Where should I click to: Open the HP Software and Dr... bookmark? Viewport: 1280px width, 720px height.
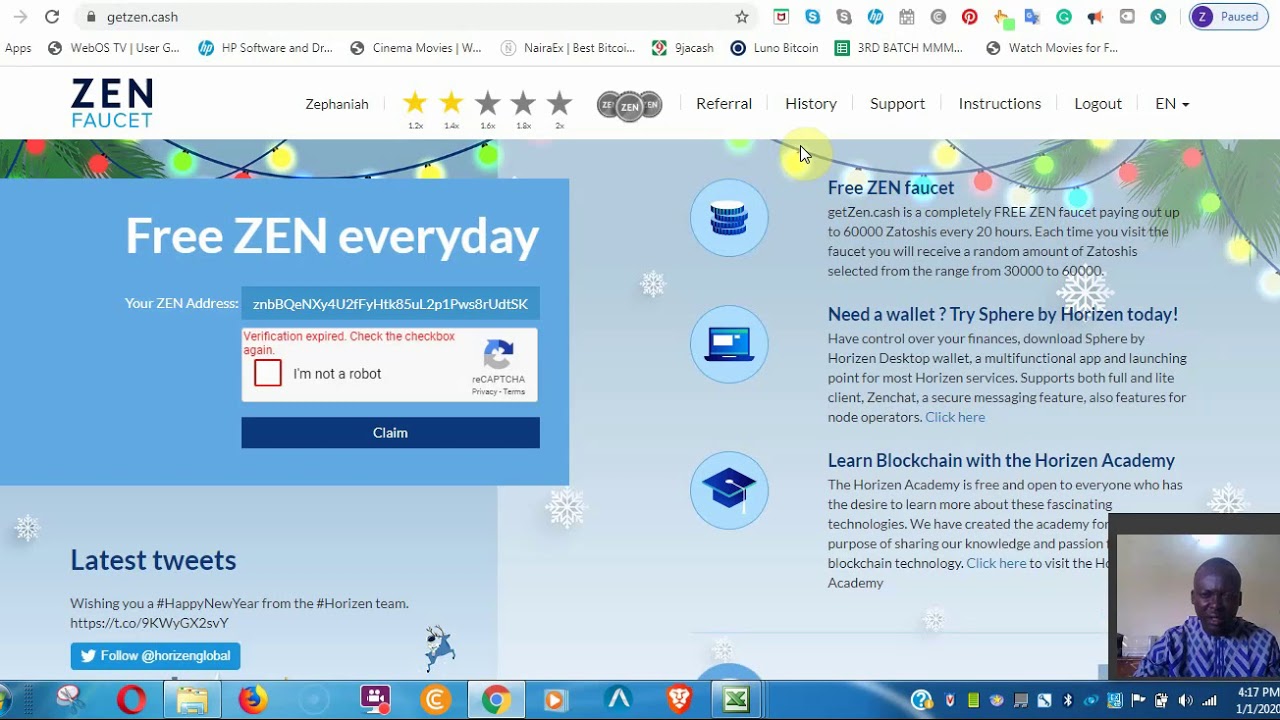tap(266, 48)
